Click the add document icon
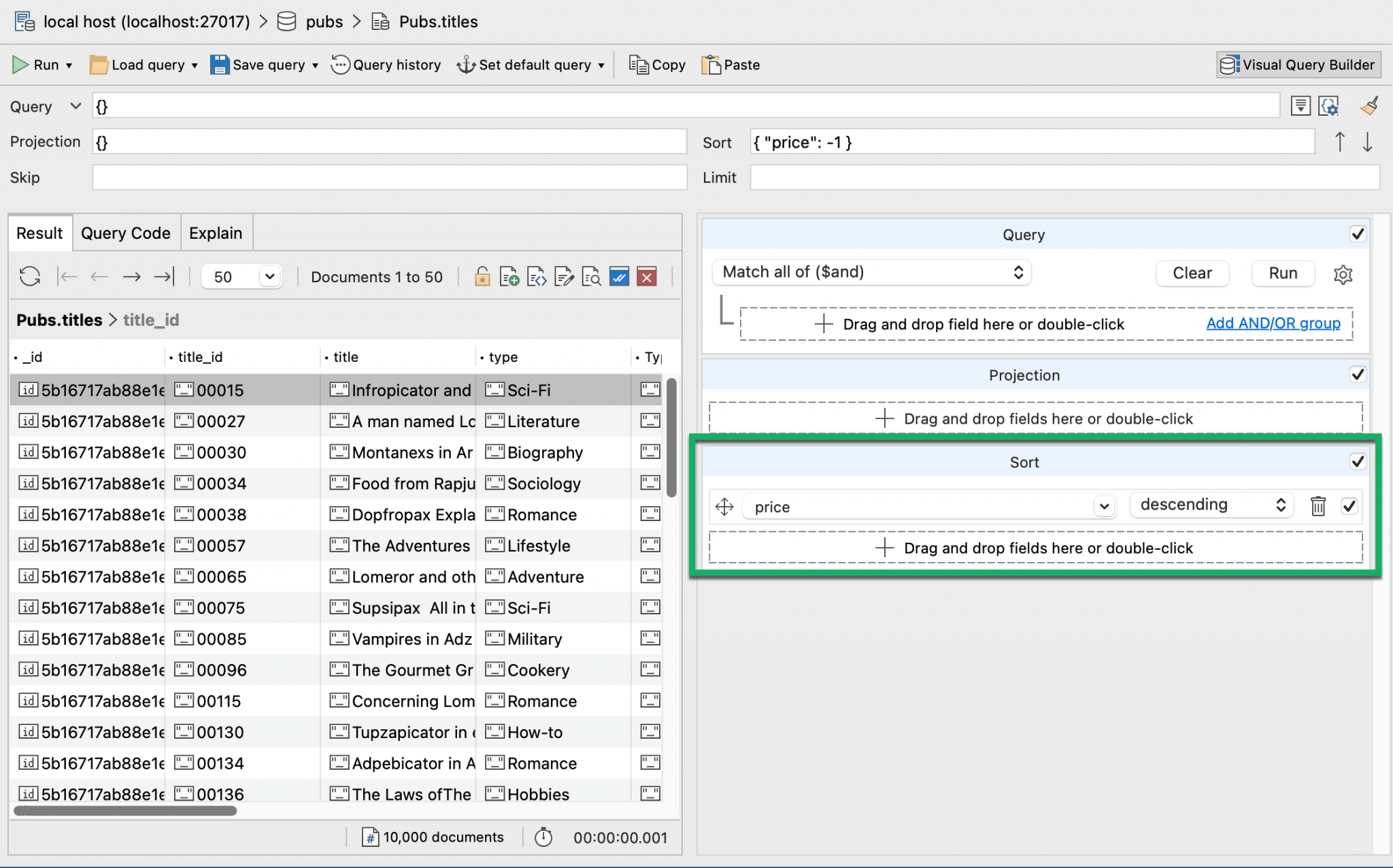This screenshot has height=868, width=1393. pyautogui.click(x=509, y=276)
